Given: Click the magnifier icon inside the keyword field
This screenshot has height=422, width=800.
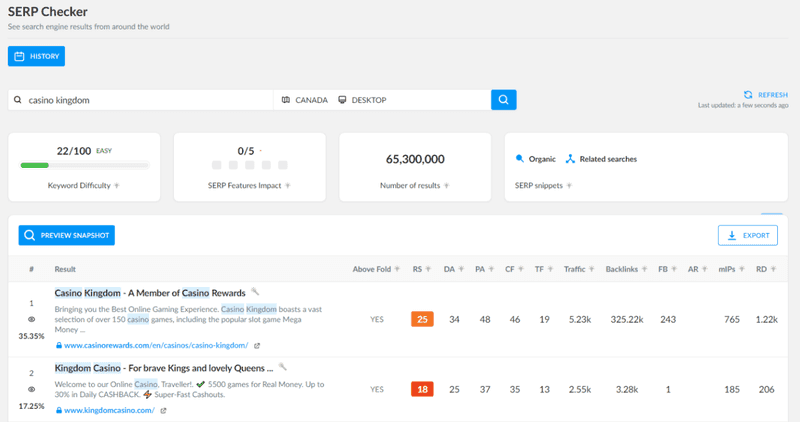Looking at the screenshot, I should click(x=18, y=100).
